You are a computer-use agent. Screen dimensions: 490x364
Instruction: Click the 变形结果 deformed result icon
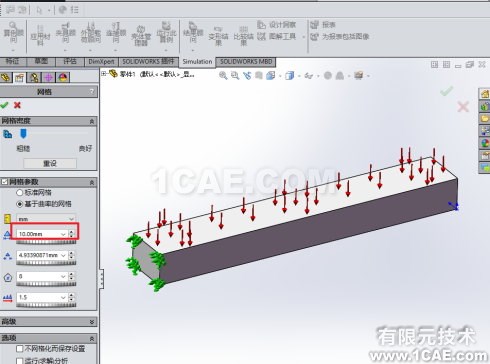[x=218, y=35]
